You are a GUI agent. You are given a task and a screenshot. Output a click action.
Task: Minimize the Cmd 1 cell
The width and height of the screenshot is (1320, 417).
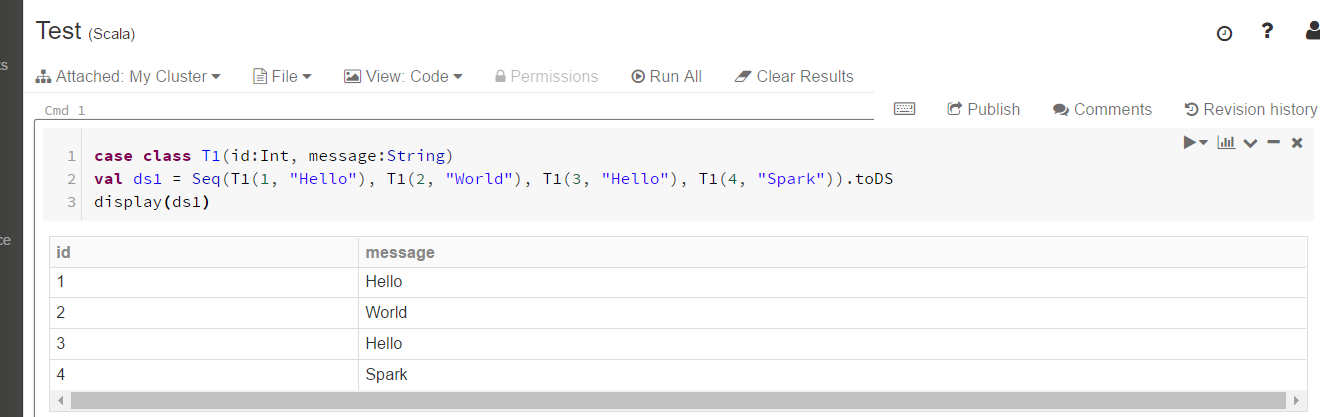pyautogui.click(x=1273, y=143)
